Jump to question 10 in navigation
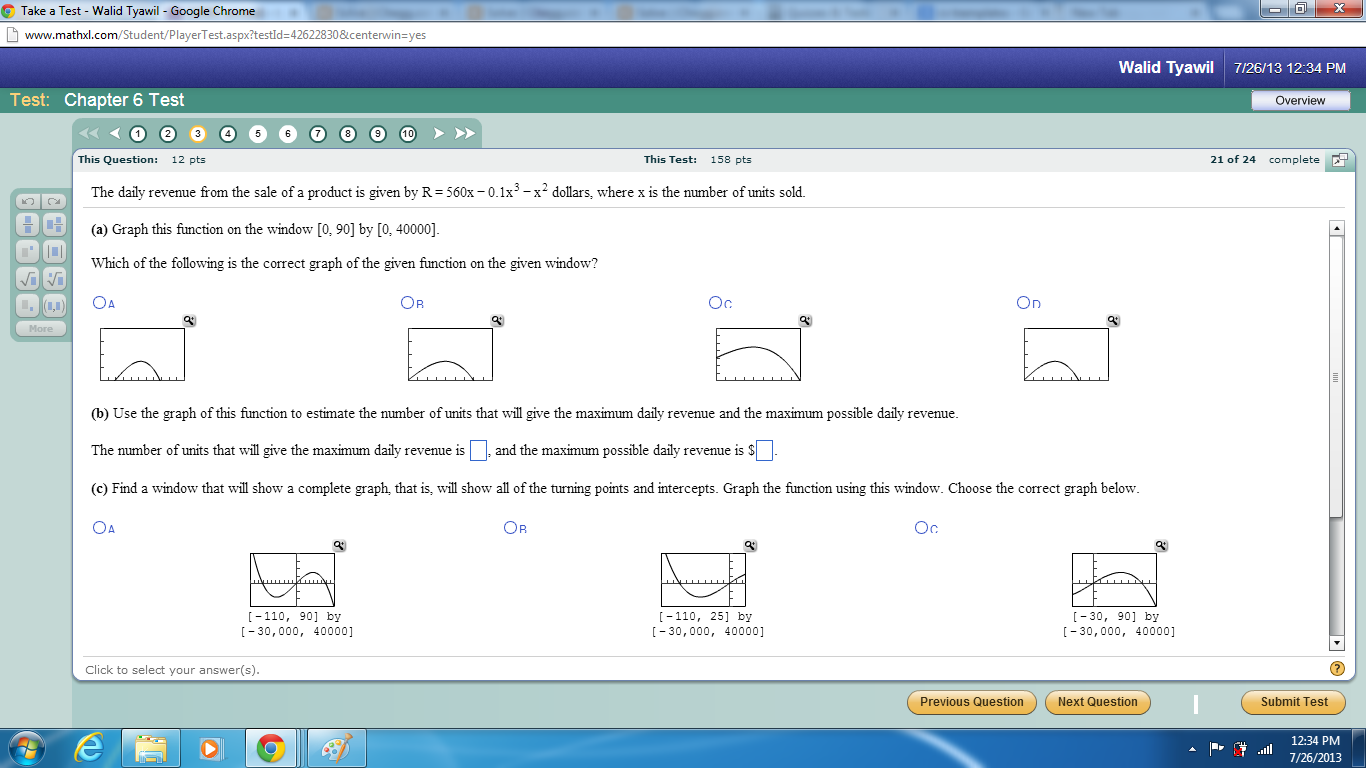1366x768 pixels. tap(407, 132)
